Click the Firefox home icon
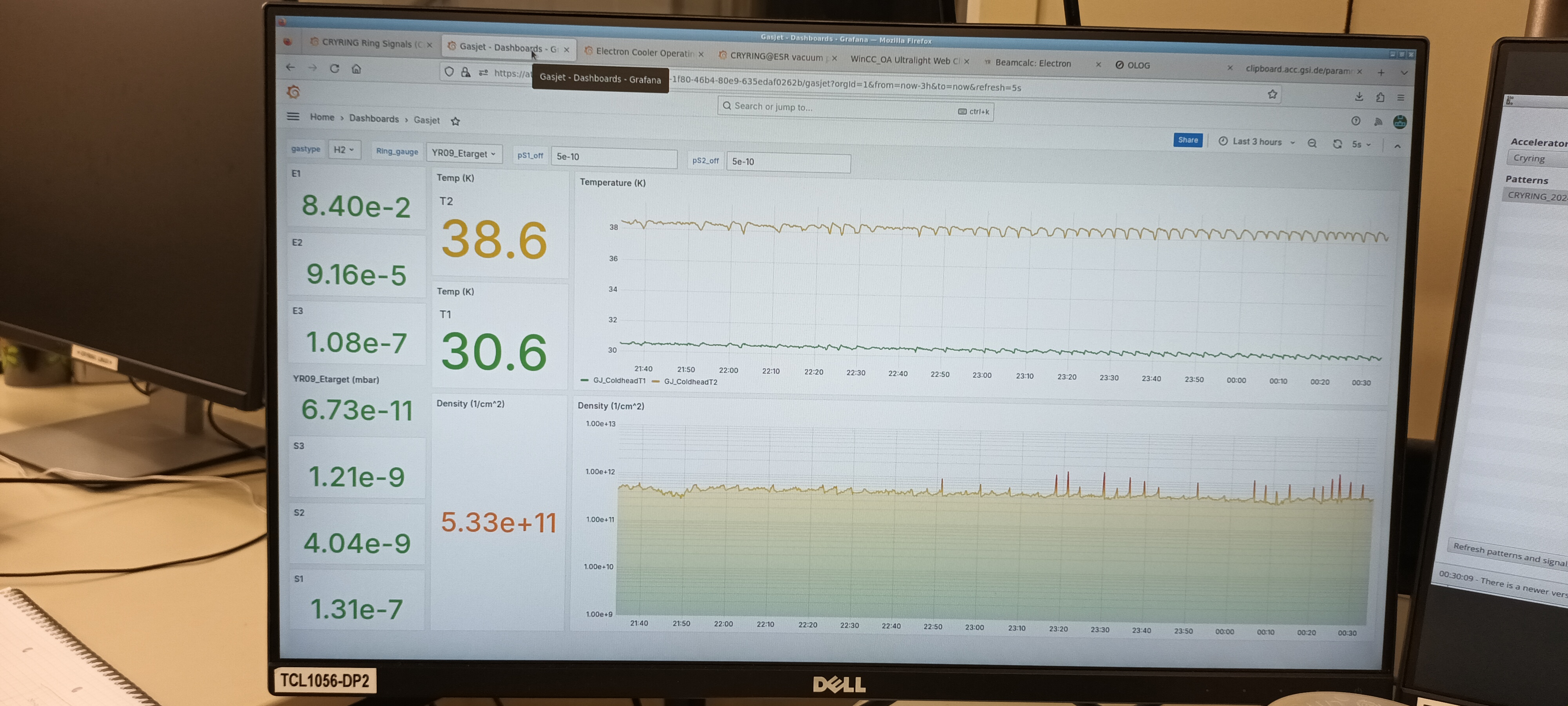The width and height of the screenshot is (1568, 706). tap(357, 69)
